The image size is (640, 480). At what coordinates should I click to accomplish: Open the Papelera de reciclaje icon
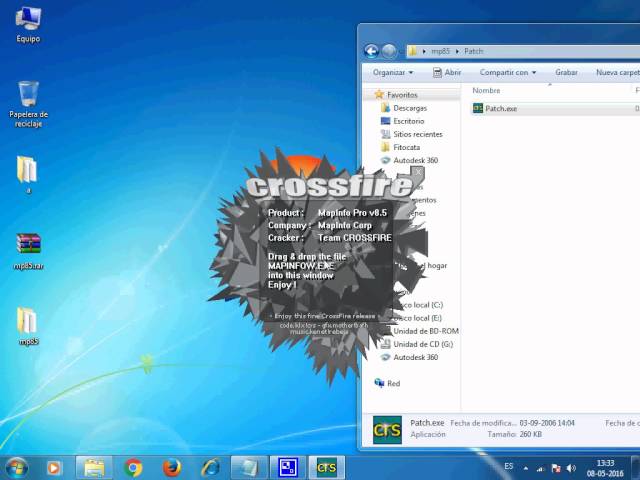click(28, 104)
